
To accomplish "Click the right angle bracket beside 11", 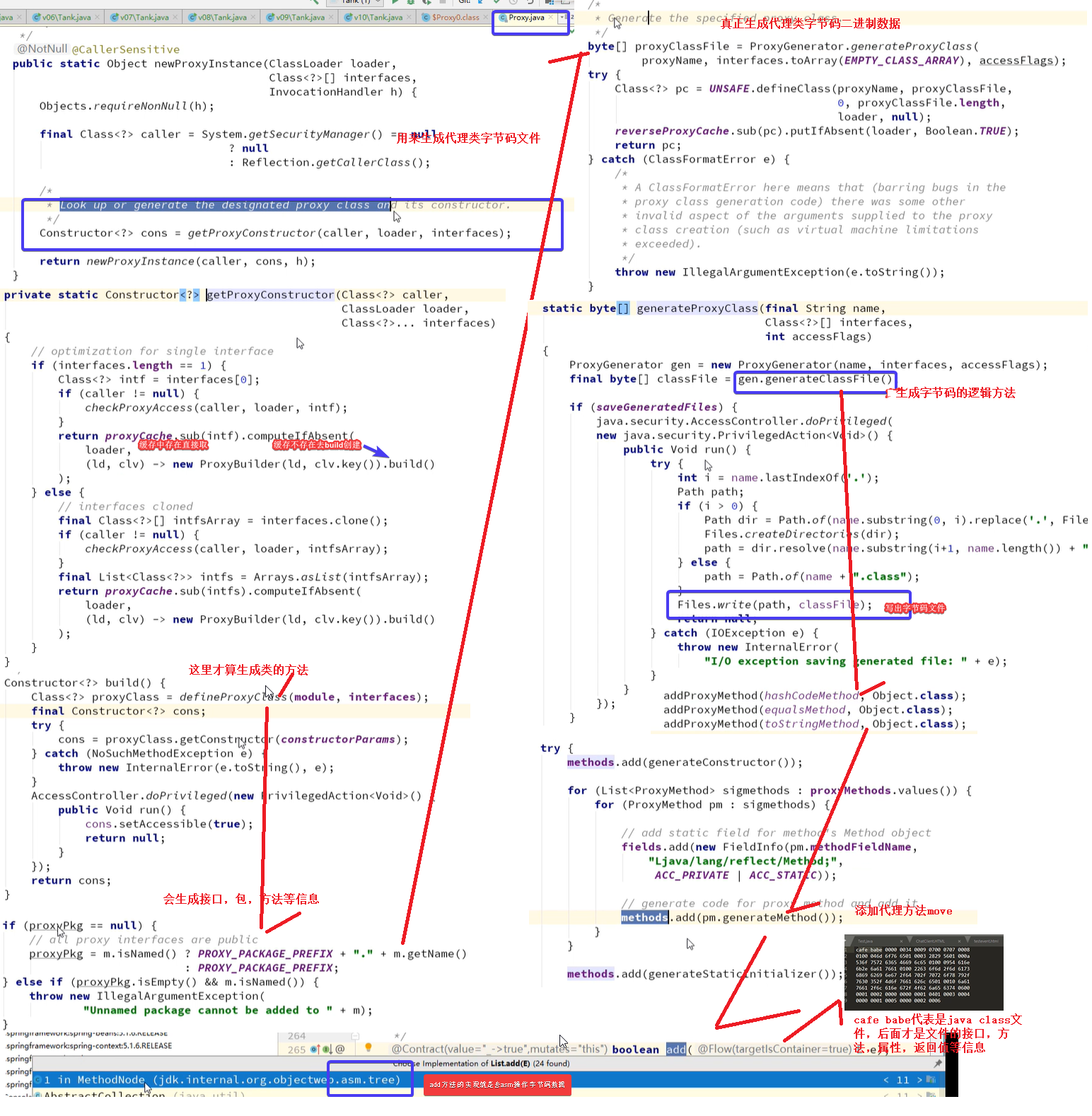I will click(x=919, y=1080).
